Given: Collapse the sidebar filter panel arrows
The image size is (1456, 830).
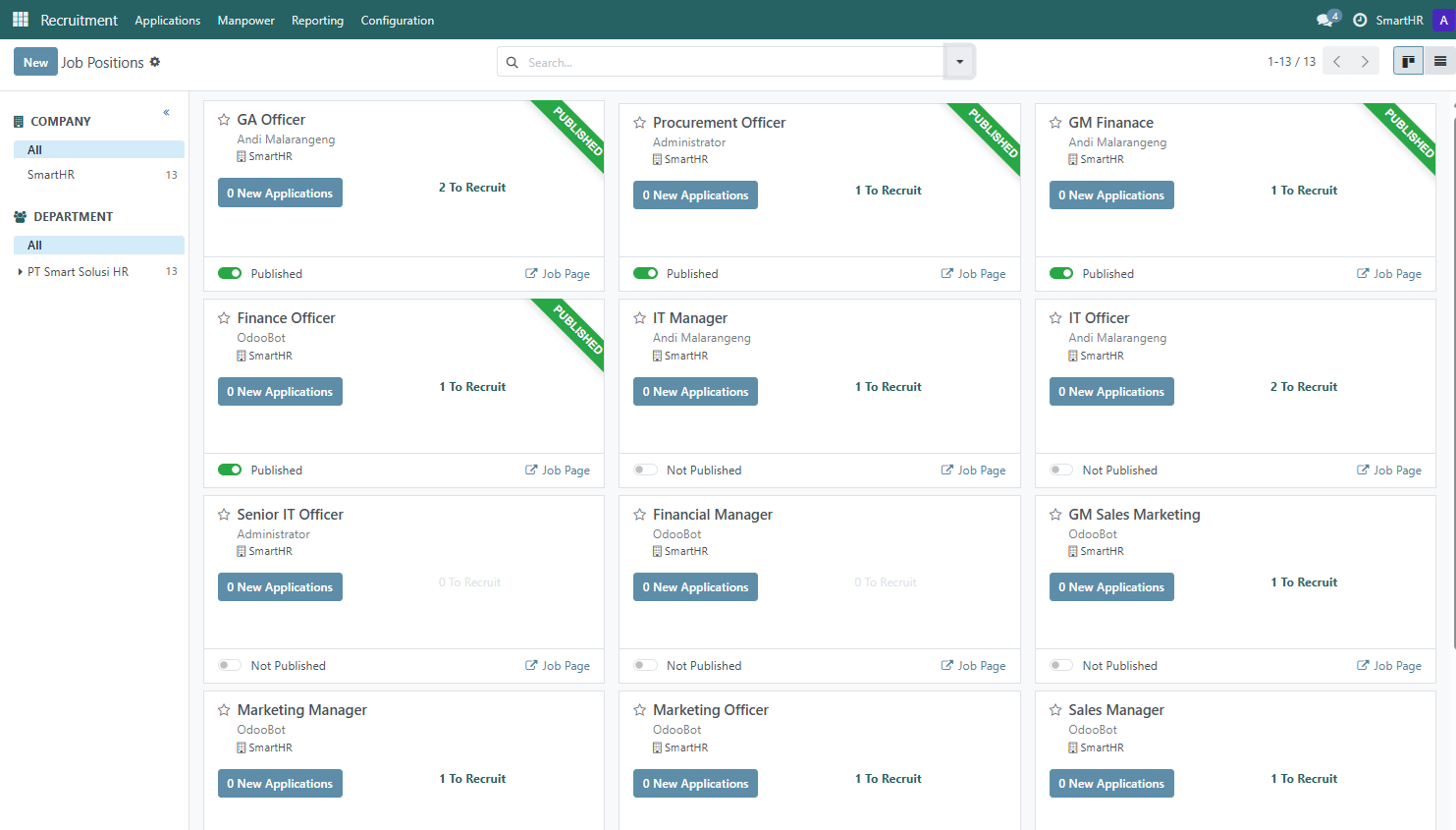Looking at the screenshot, I should coord(167,112).
